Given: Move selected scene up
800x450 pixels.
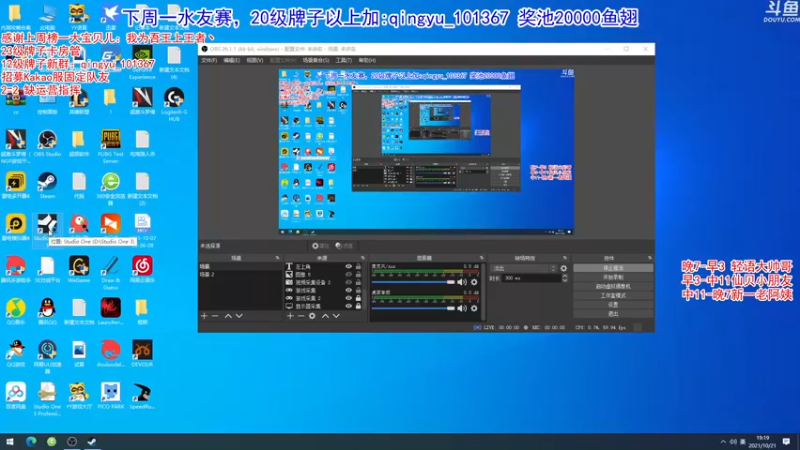Looking at the screenshot, I should (x=228, y=316).
